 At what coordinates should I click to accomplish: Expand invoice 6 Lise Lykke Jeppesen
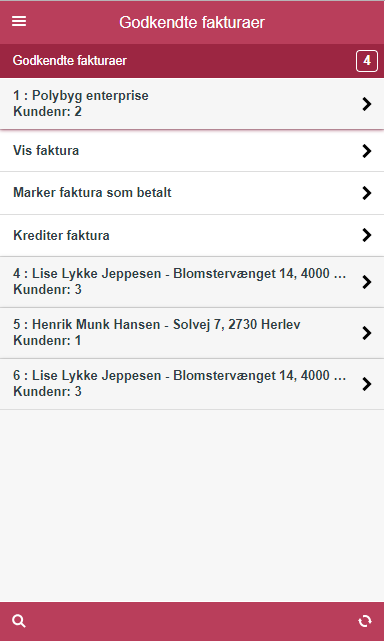click(x=192, y=384)
